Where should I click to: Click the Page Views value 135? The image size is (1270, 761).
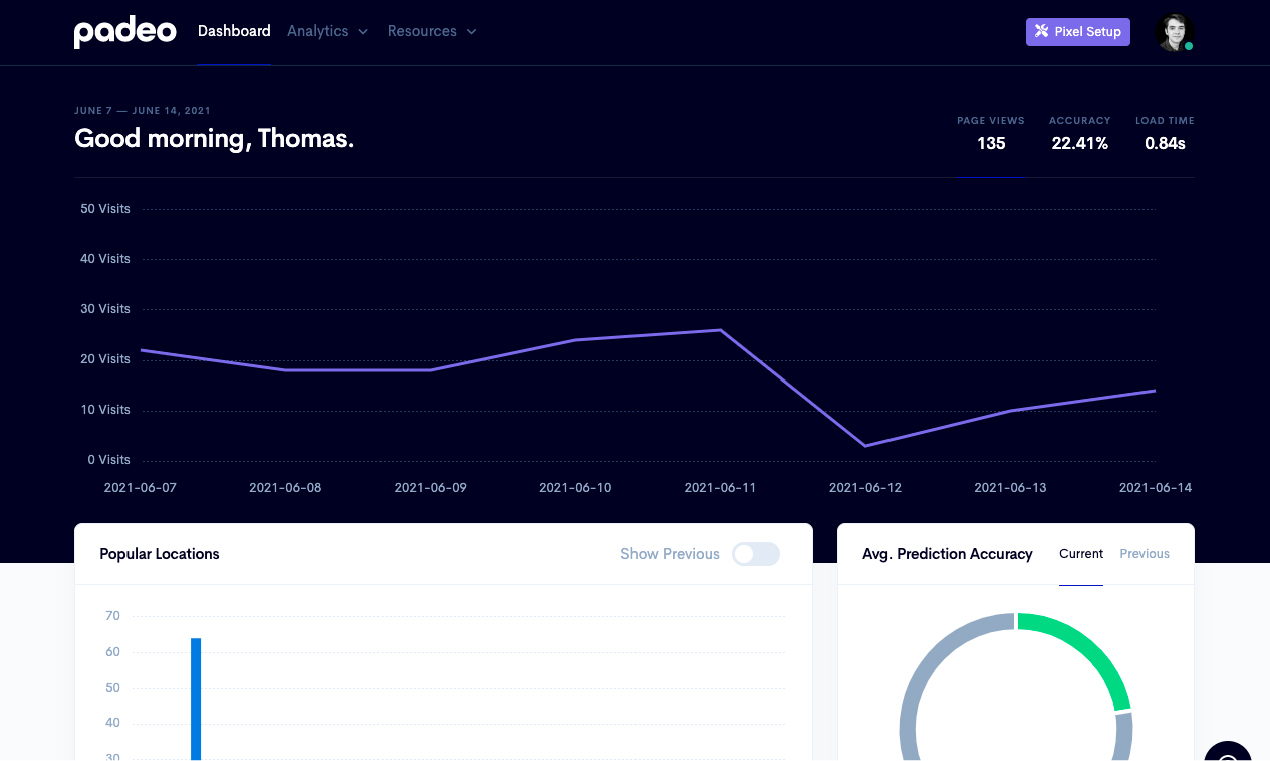pos(991,143)
